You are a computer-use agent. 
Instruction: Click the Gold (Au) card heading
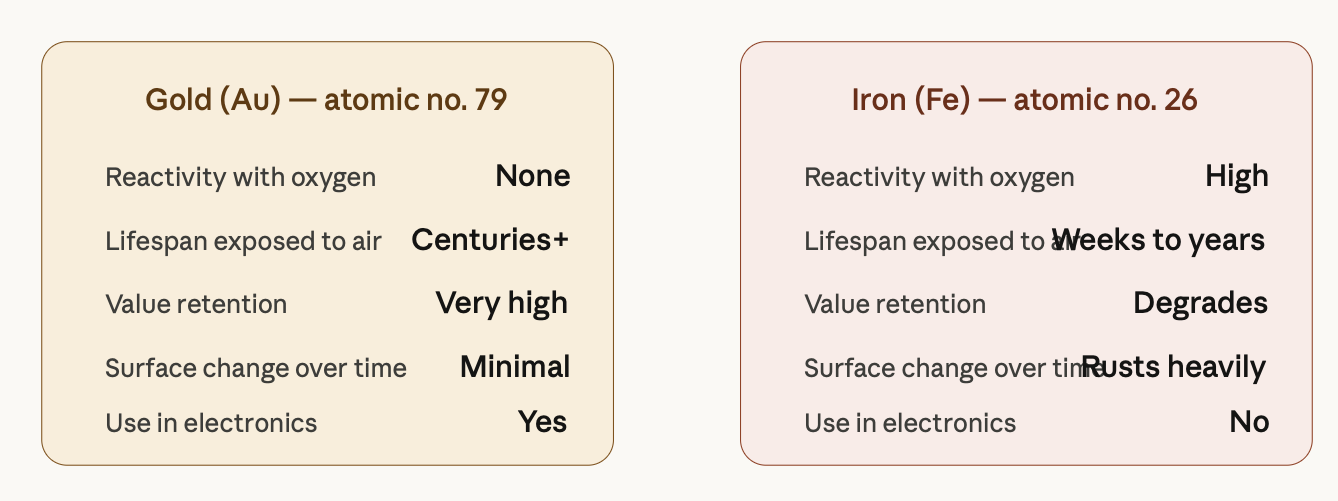(x=326, y=100)
